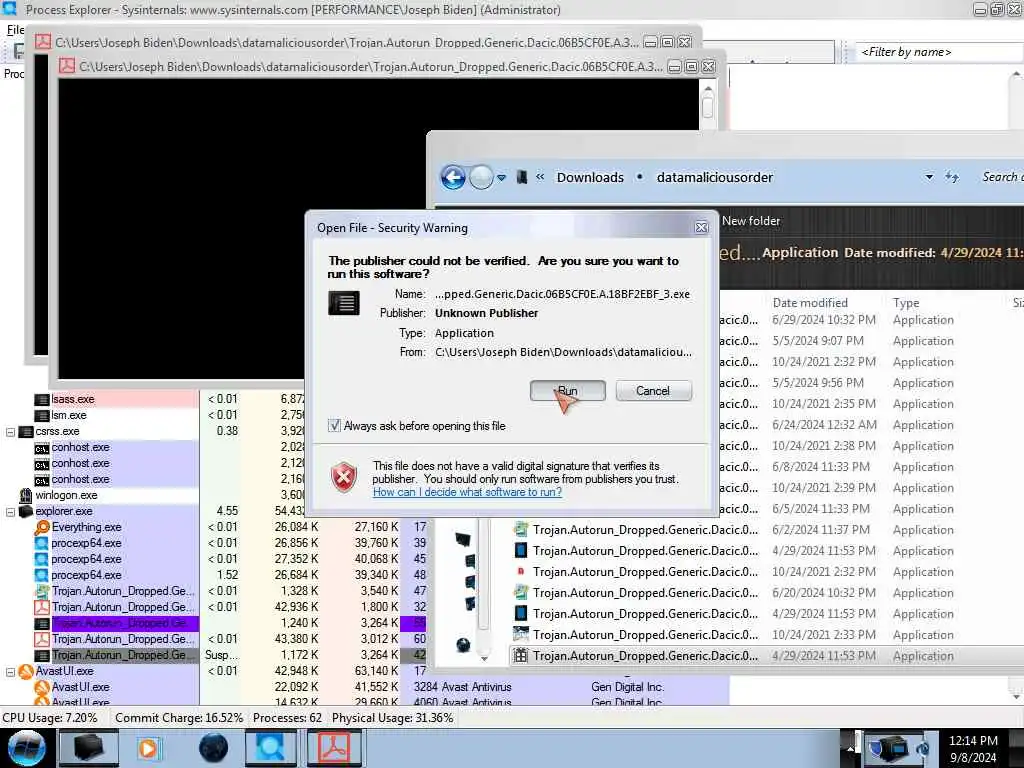
Task: Select lsass.exe process icon
Action: point(42,400)
